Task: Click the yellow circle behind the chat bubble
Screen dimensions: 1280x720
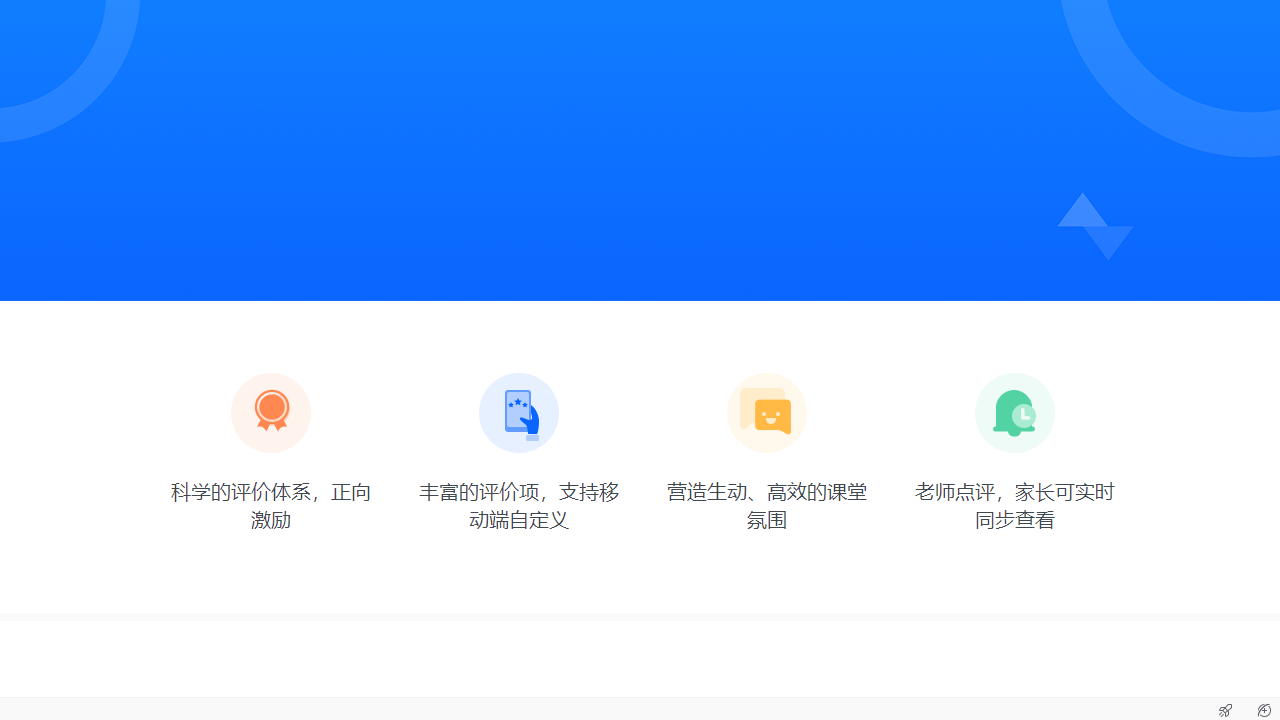Action: coord(767,412)
